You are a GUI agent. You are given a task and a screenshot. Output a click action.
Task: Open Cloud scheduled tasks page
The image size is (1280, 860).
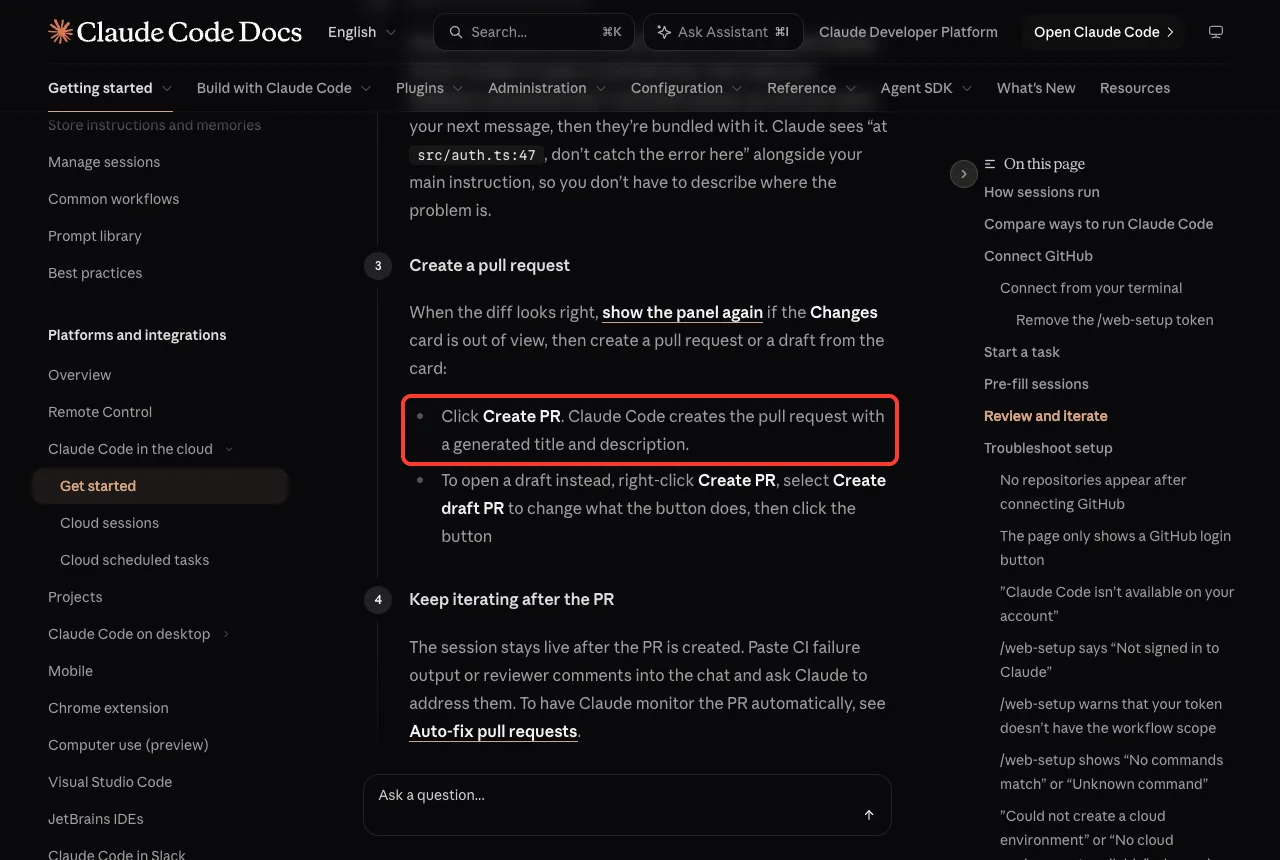134,560
